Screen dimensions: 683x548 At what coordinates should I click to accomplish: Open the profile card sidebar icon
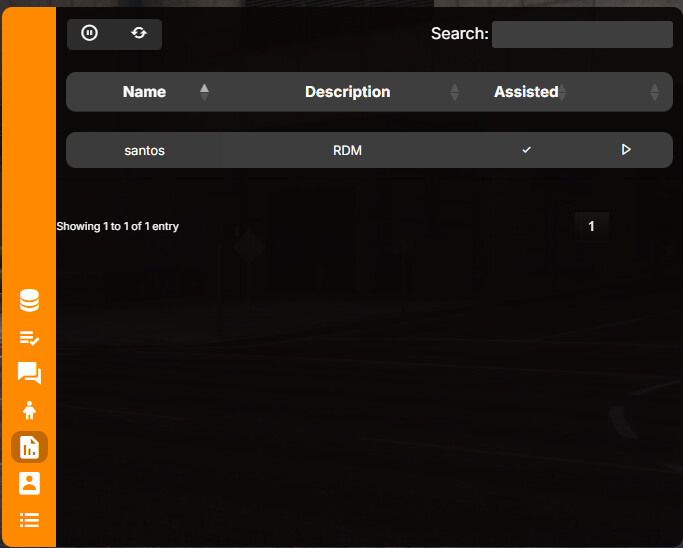point(29,484)
